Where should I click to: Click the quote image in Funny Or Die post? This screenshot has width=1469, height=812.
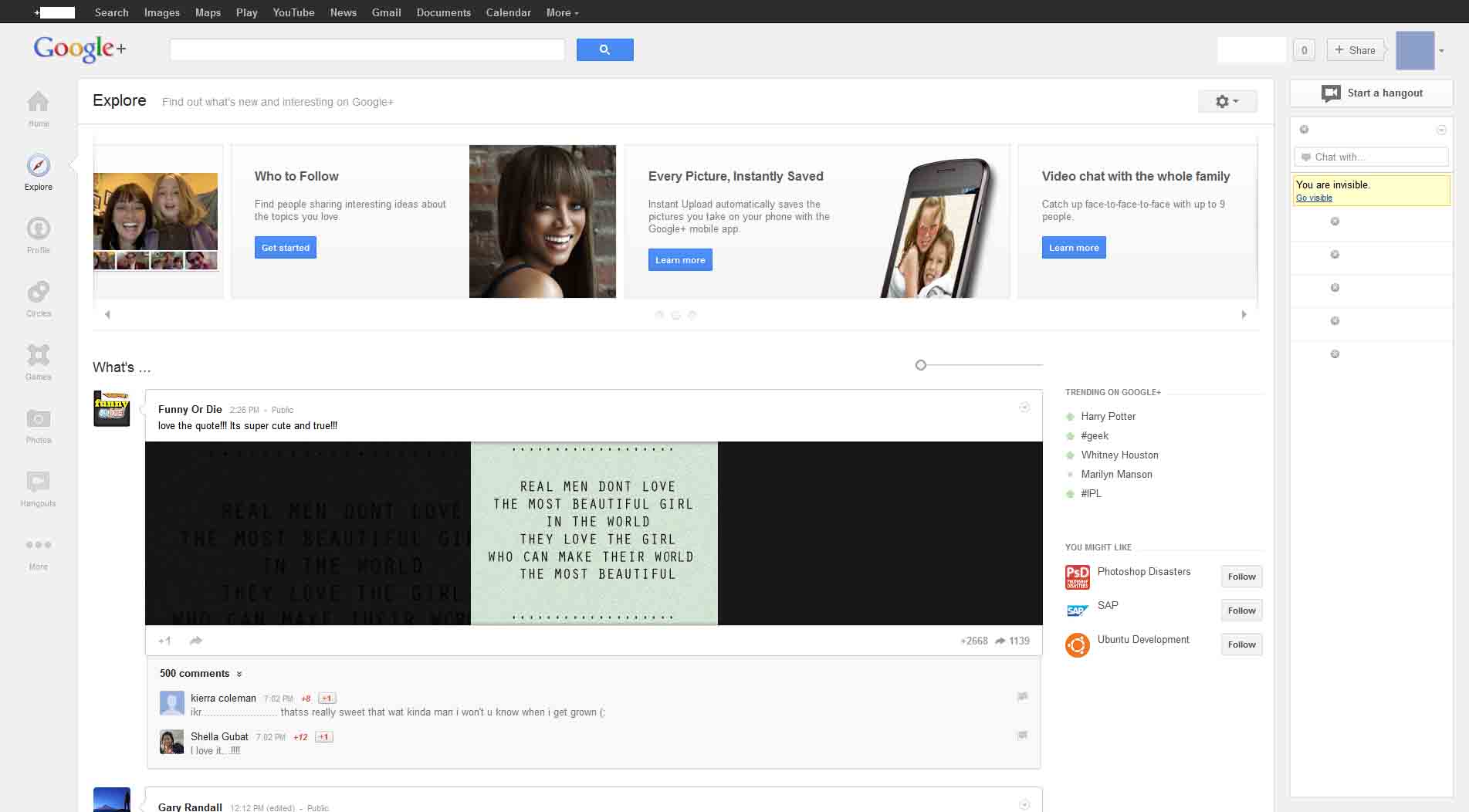point(594,533)
